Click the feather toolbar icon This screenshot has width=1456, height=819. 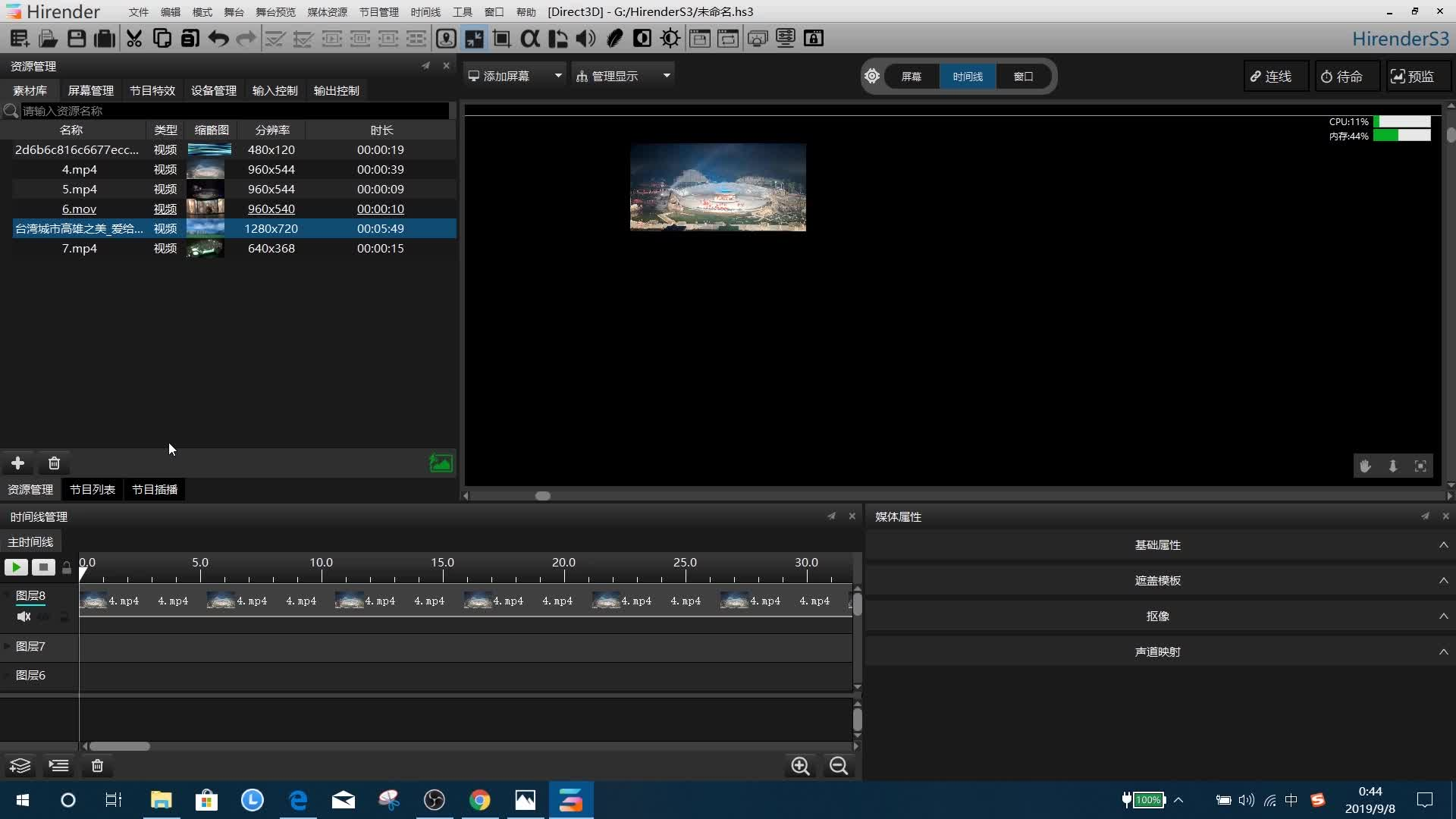(x=614, y=39)
